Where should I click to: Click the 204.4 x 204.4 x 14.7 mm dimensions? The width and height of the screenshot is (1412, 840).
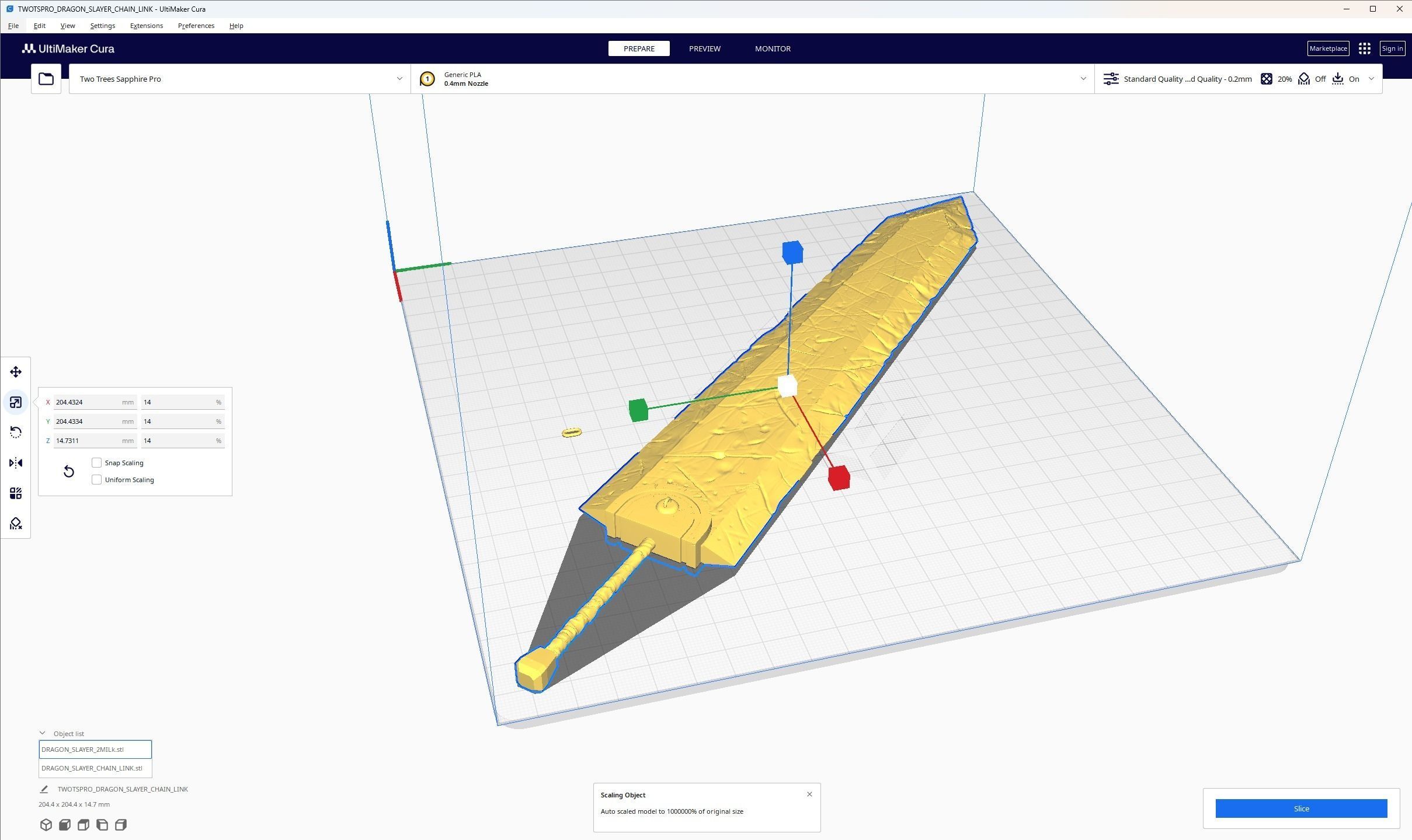(74, 804)
